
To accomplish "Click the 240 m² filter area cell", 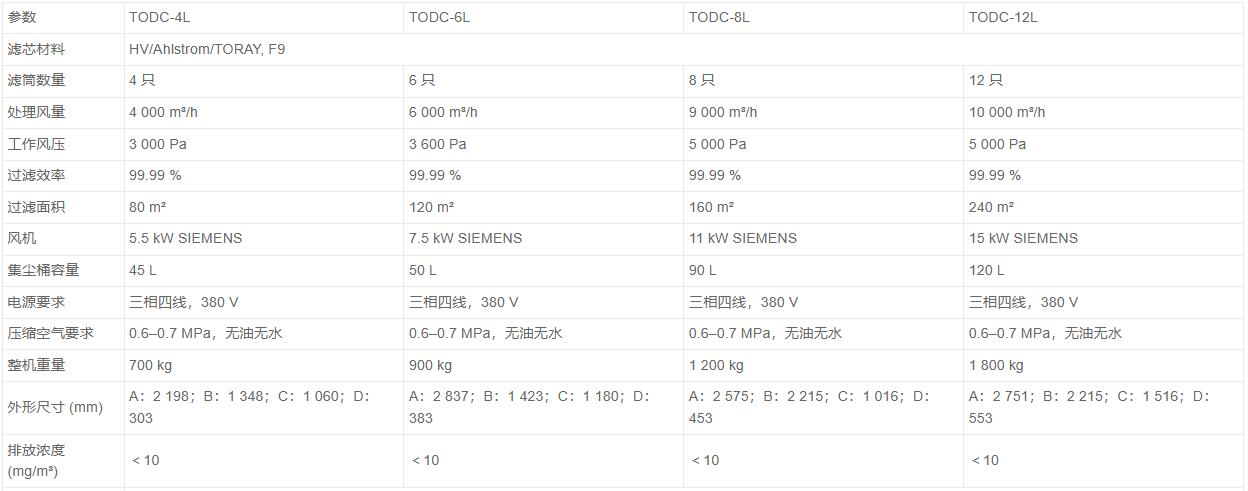I will coord(1104,207).
